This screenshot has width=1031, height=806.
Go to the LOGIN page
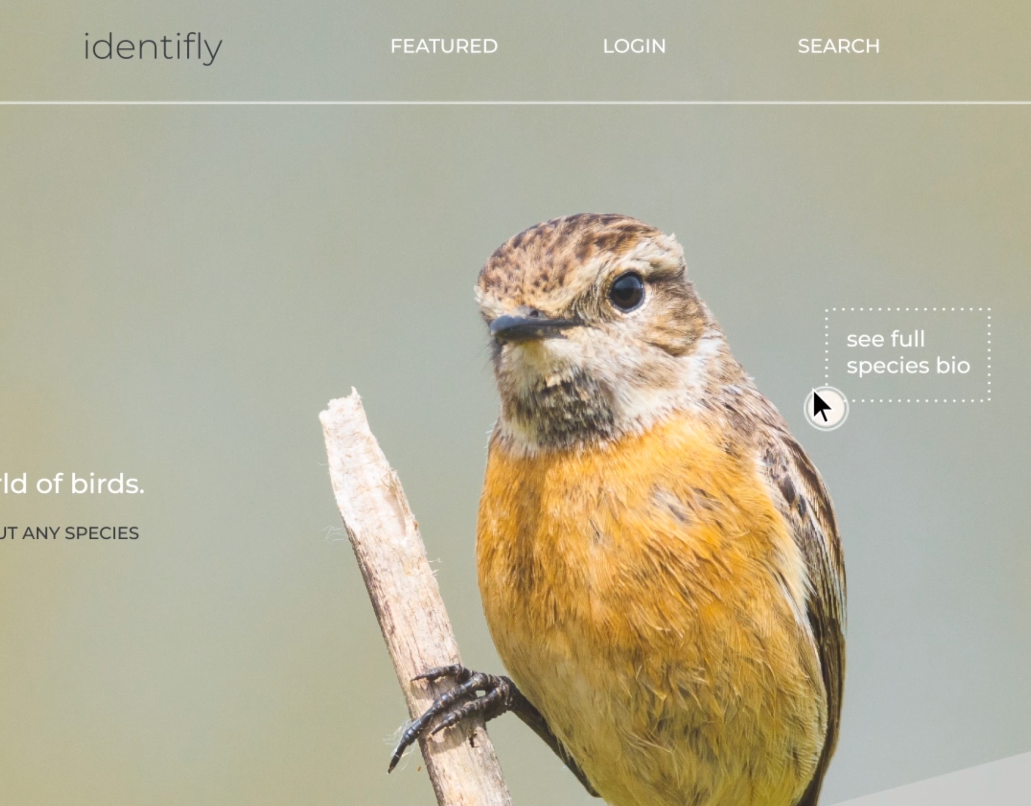pyautogui.click(x=635, y=46)
